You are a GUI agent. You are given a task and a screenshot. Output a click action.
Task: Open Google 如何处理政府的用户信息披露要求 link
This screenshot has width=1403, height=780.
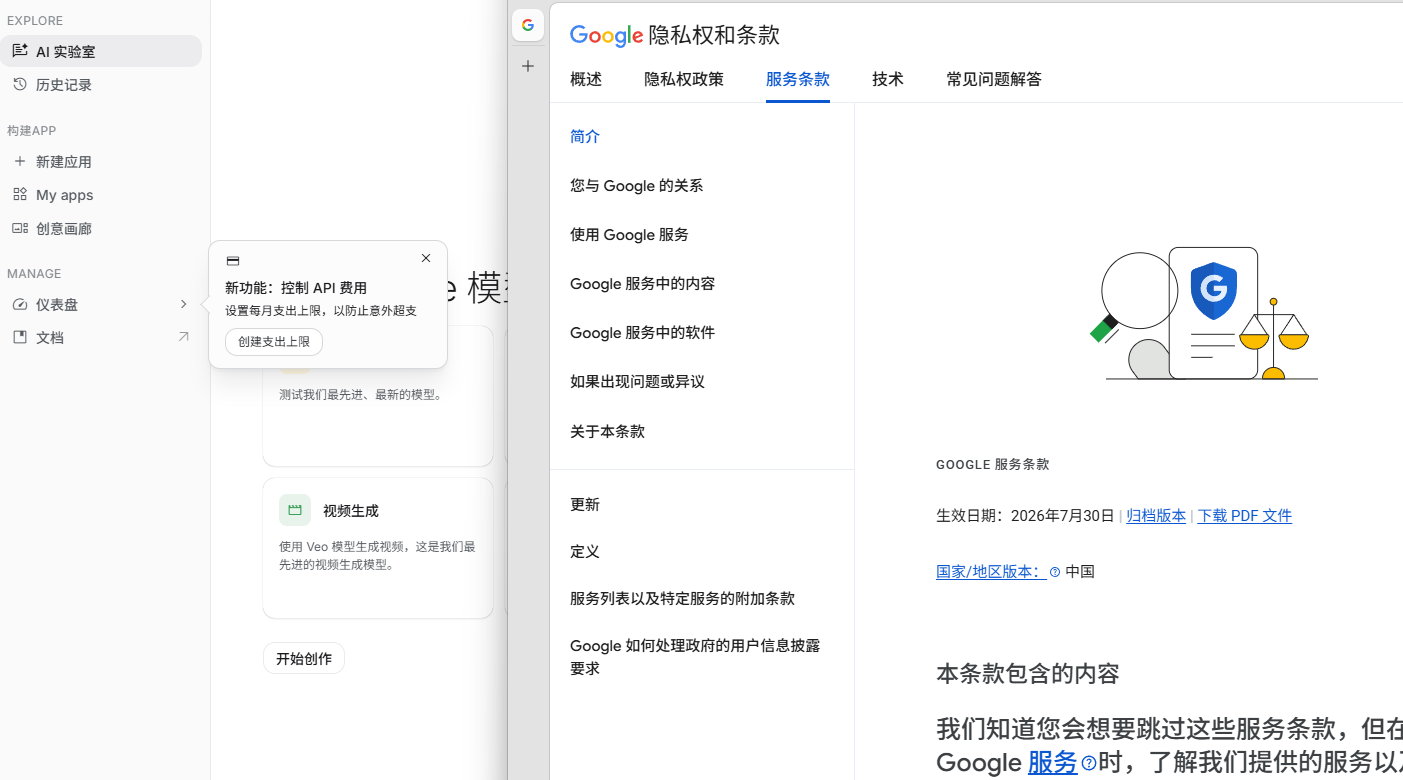[x=695, y=657]
